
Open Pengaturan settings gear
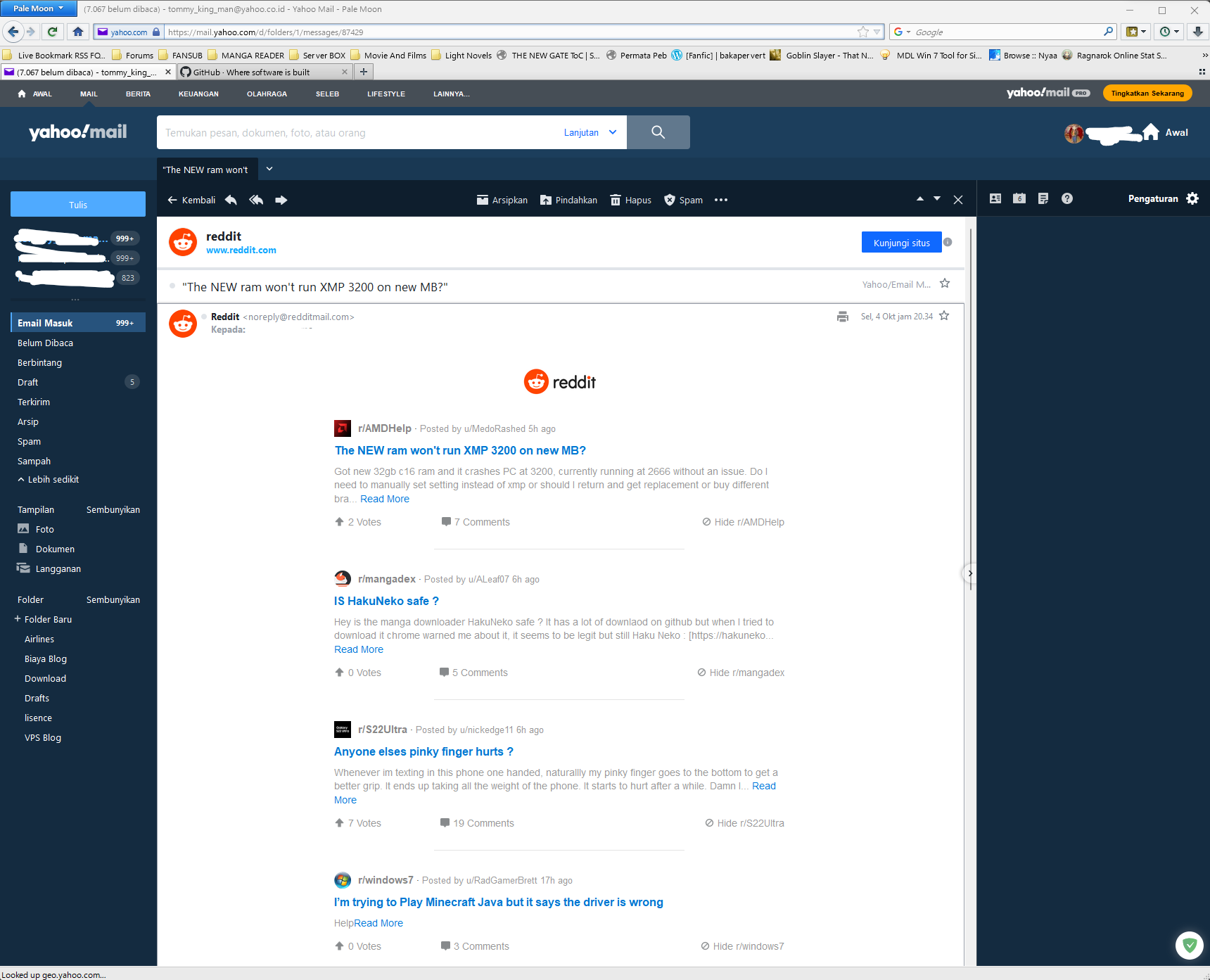(1192, 198)
